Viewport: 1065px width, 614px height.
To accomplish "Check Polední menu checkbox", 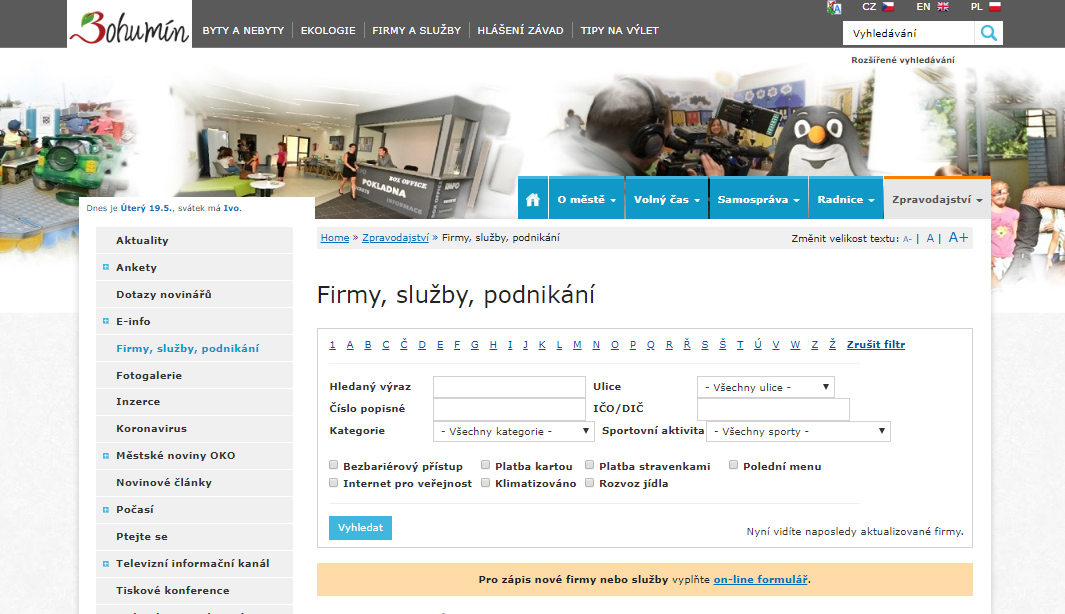I will click(734, 465).
